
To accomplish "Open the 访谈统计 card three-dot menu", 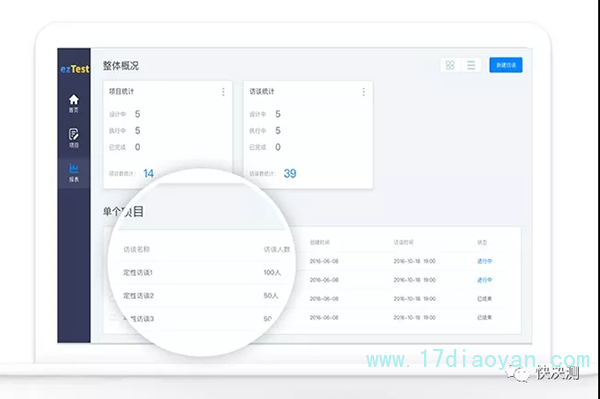I will (364, 92).
